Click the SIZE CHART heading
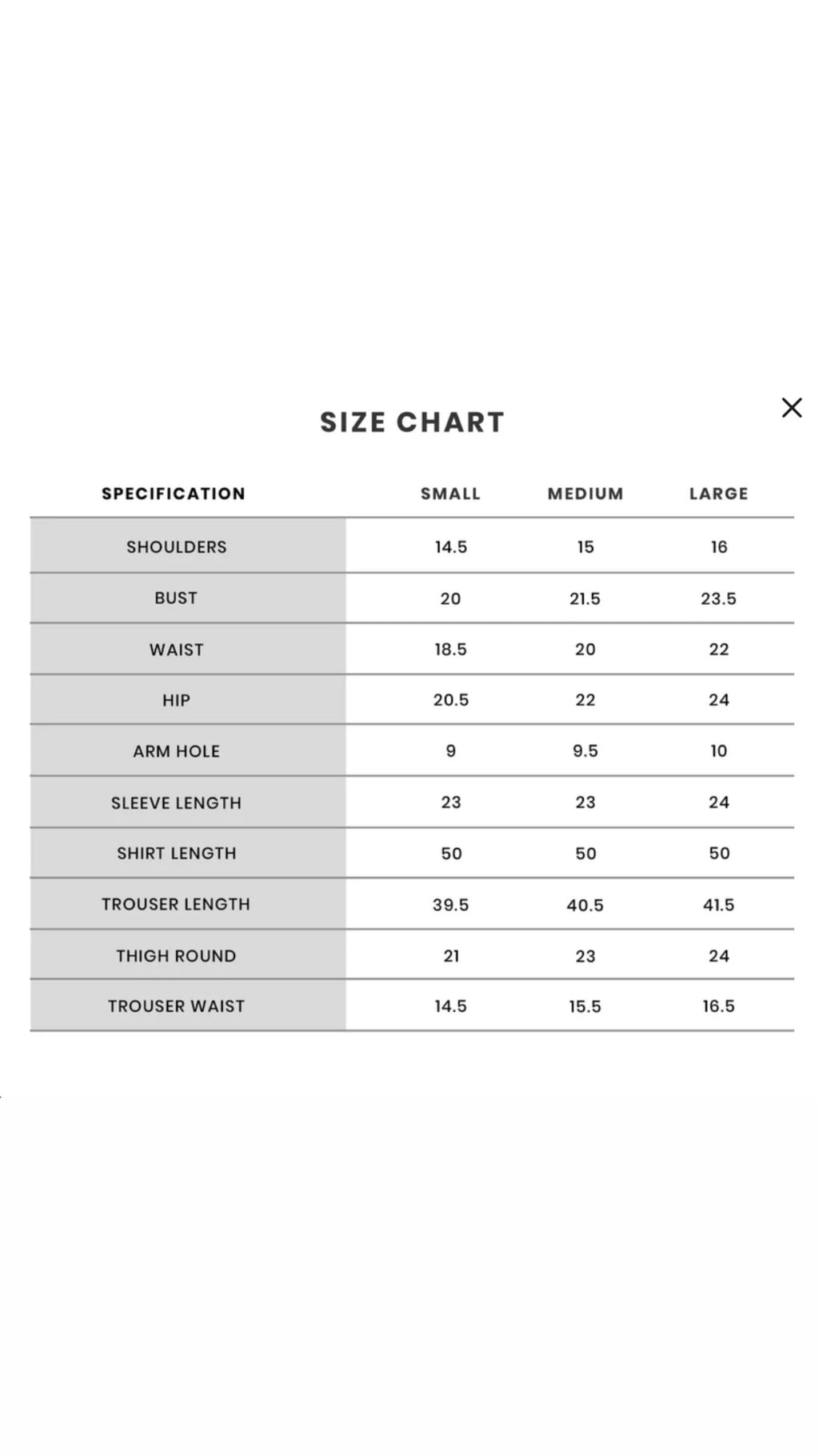The width and height of the screenshot is (819, 1456). pyautogui.click(x=412, y=422)
